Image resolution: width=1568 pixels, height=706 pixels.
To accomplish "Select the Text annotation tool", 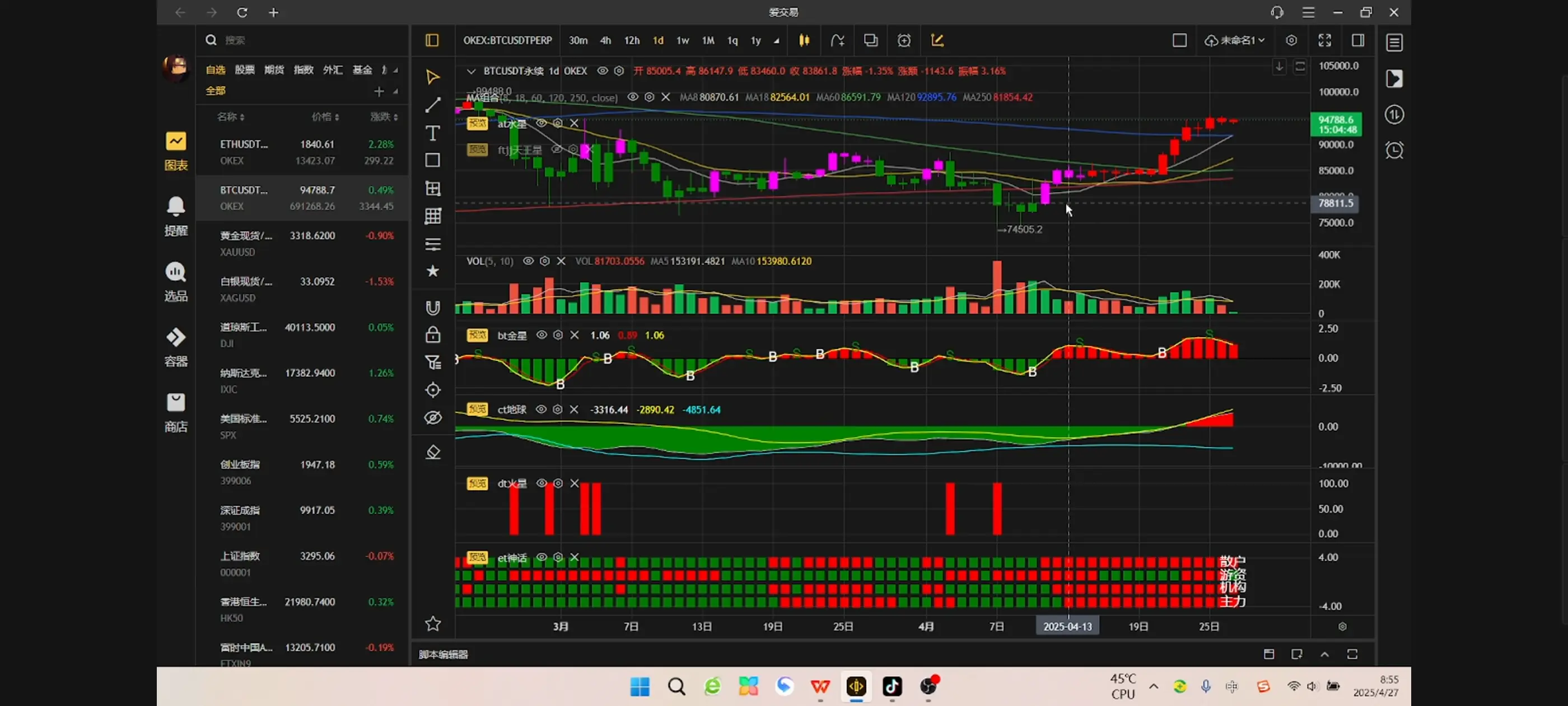I will tap(432, 133).
